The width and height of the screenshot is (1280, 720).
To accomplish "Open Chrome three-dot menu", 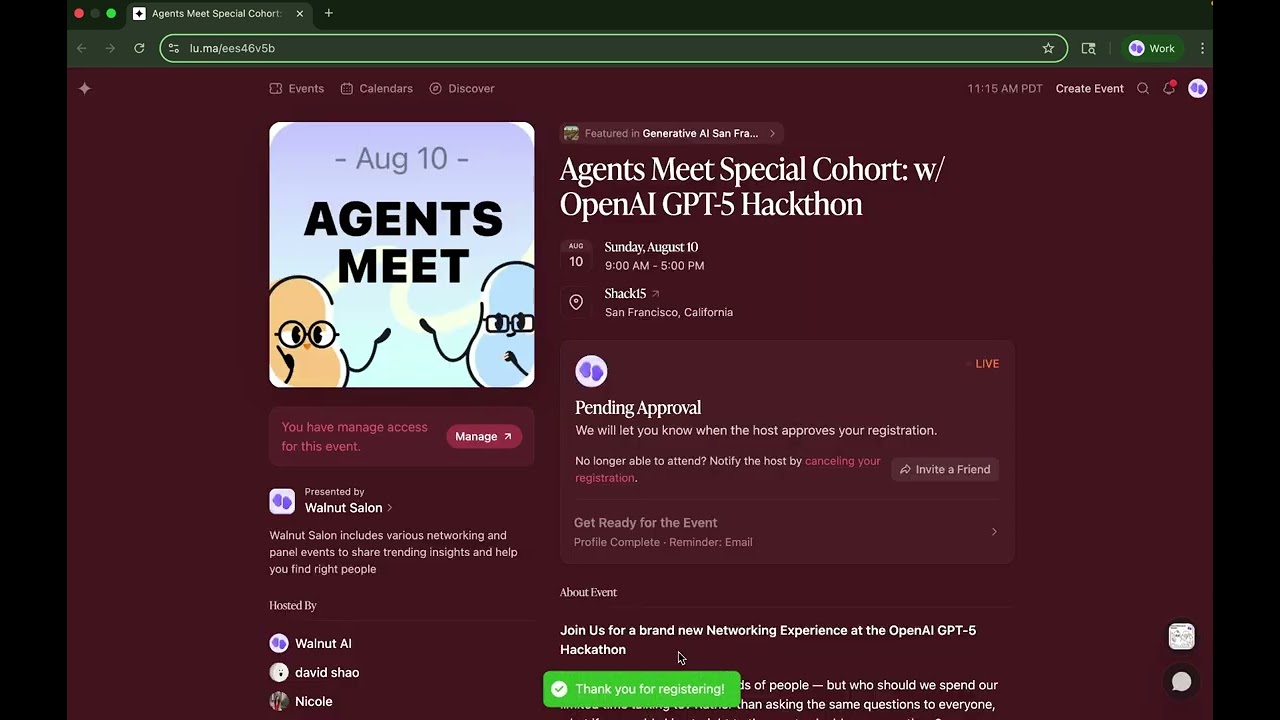I will (1202, 48).
